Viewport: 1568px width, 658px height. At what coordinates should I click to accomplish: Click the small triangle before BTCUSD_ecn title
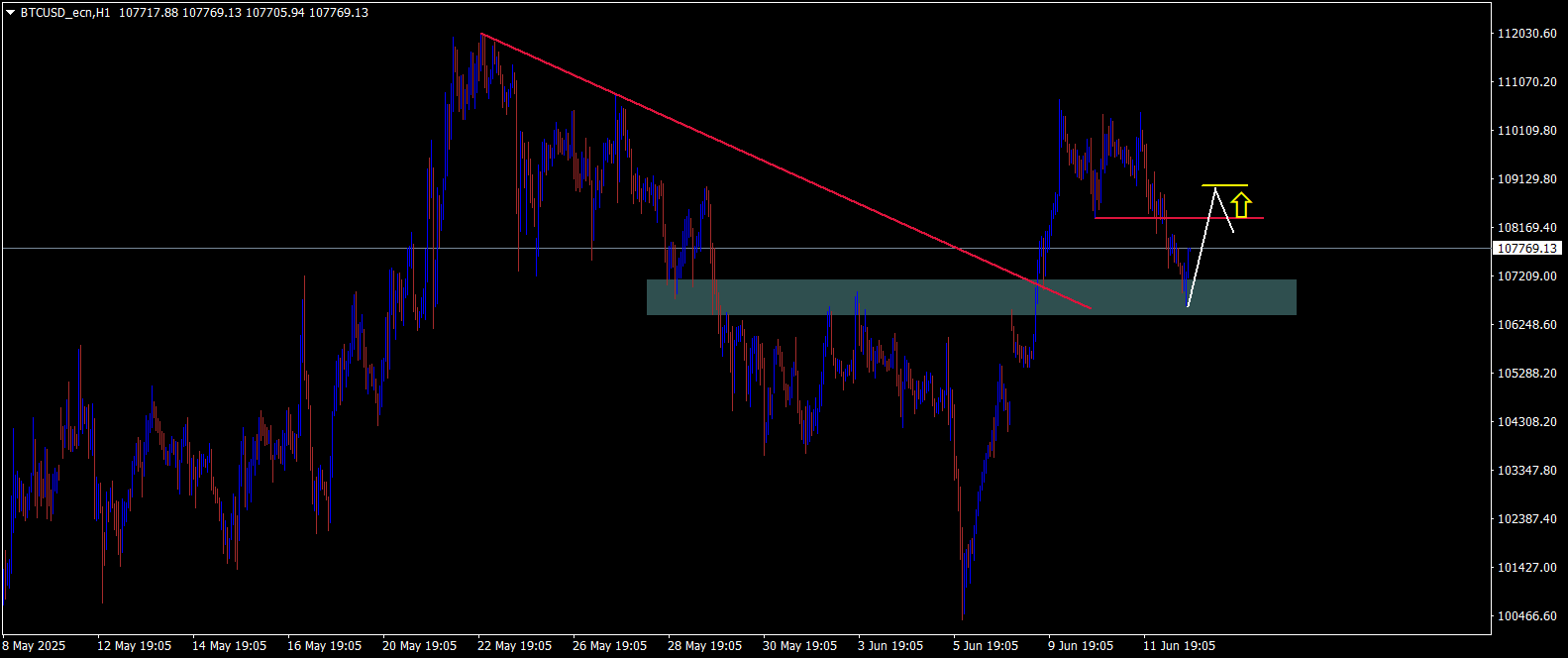[11, 13]
